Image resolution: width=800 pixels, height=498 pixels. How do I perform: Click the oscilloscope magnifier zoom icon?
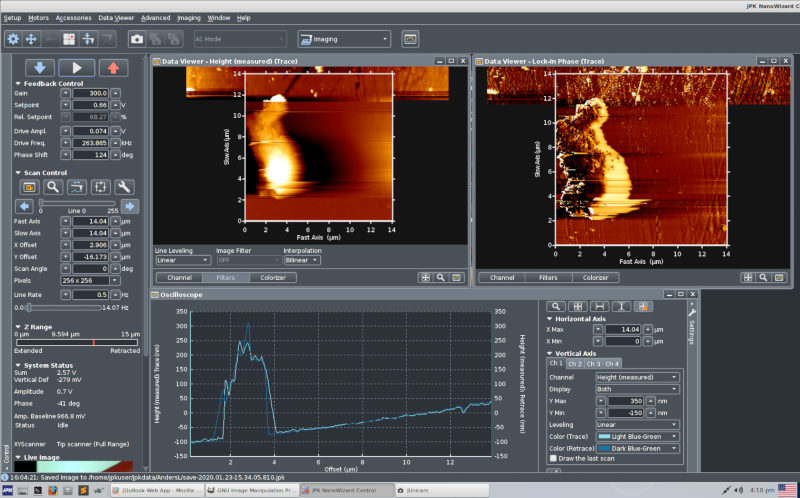[555, 306]
